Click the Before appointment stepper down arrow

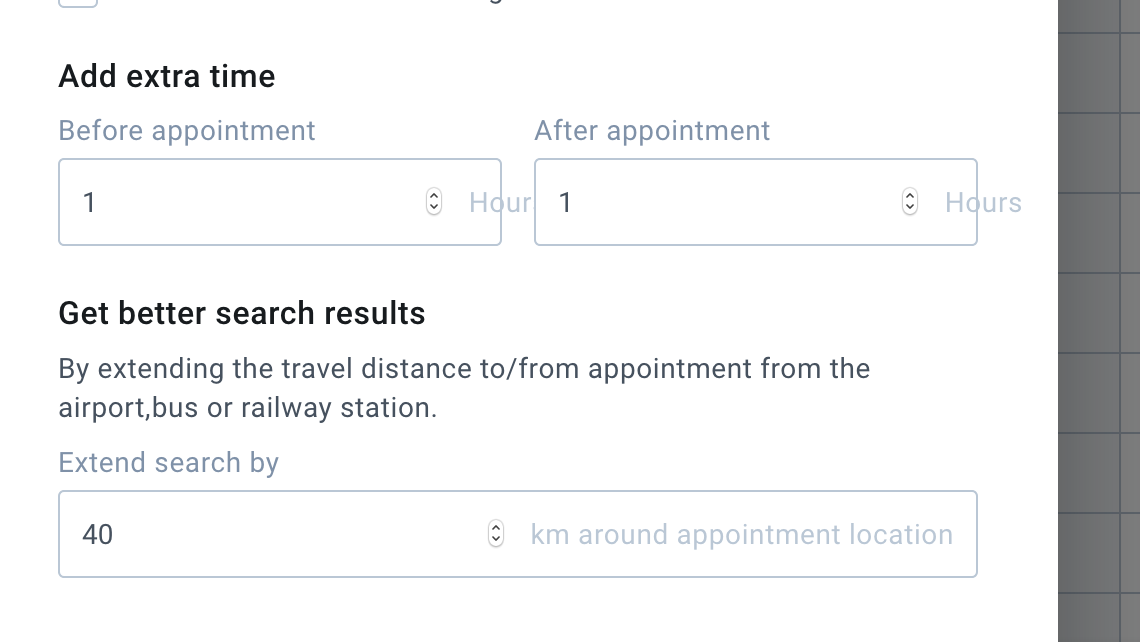pos(434,207)
